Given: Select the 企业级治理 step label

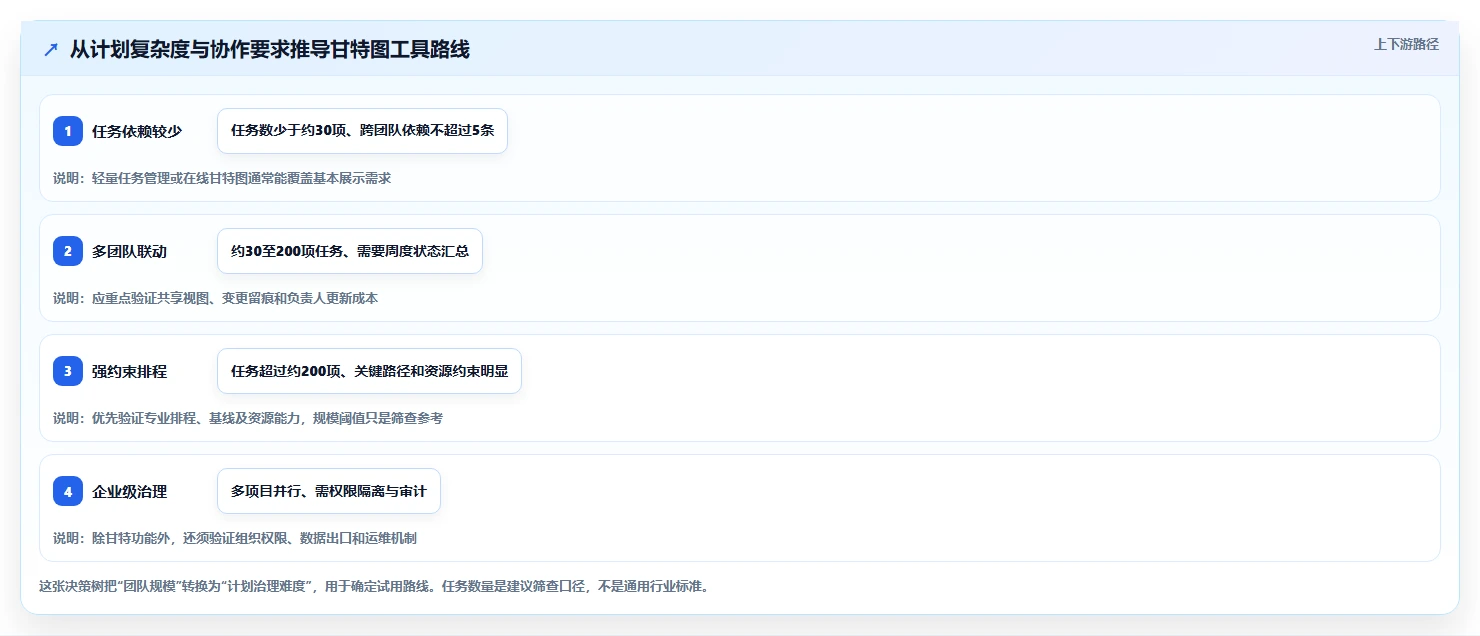Looking at the screenshot, I should tap(130, 491).
